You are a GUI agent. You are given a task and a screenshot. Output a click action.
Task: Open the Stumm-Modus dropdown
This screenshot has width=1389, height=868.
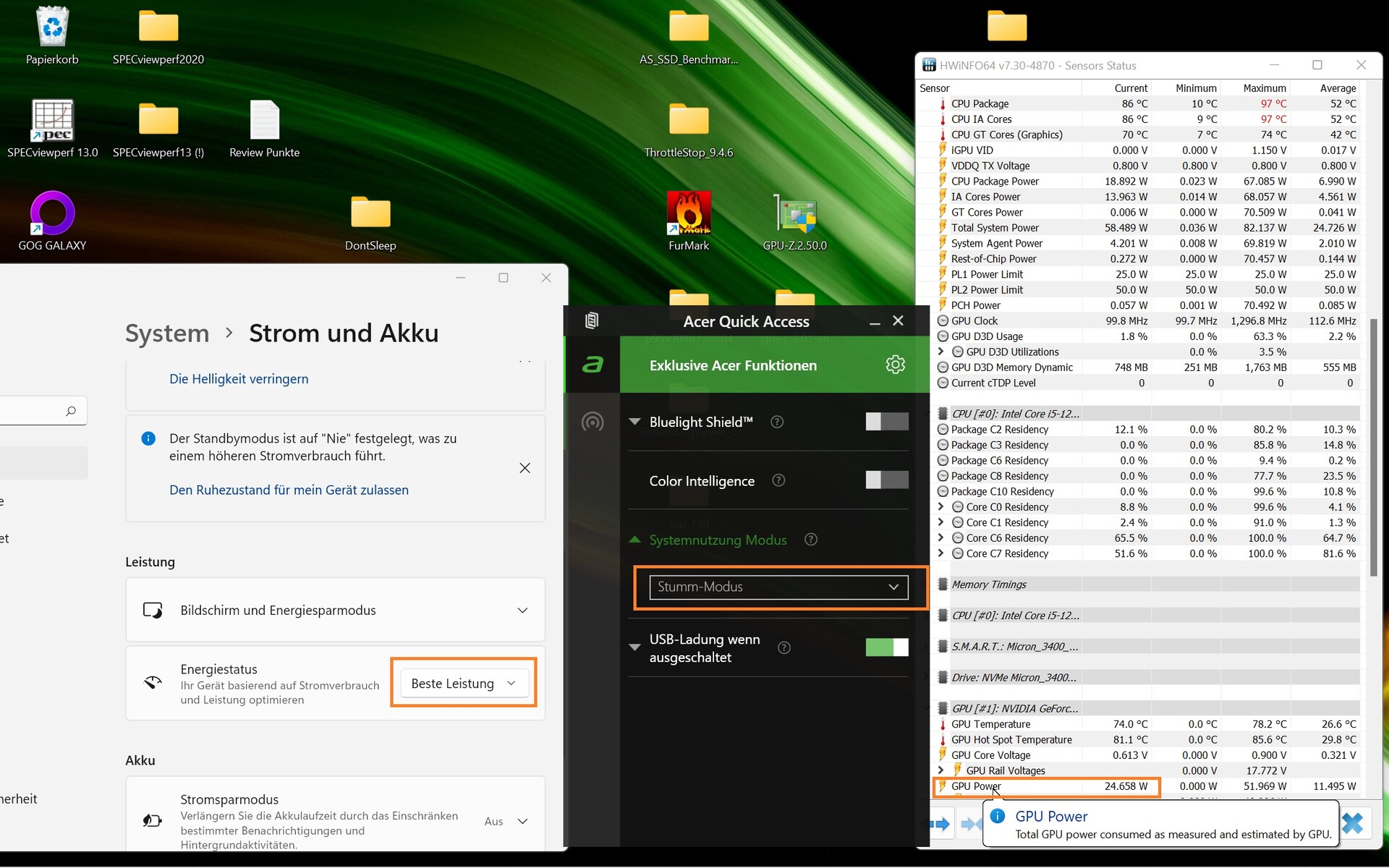(x=778, y=587)
